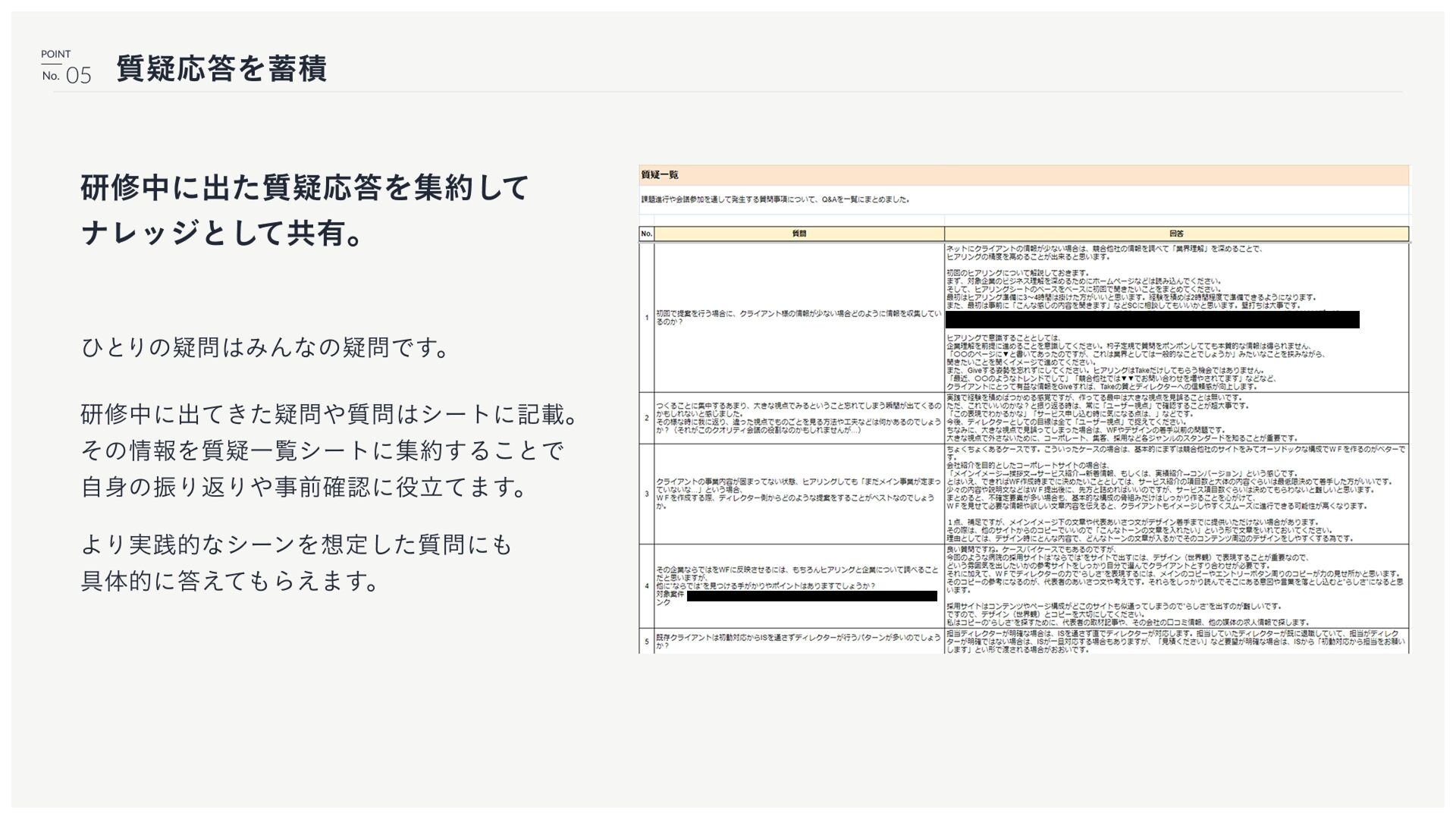1456x819 pixels.
Task: Click the slide title 質疑応答を蓄積
Action: tap(221, 69)
